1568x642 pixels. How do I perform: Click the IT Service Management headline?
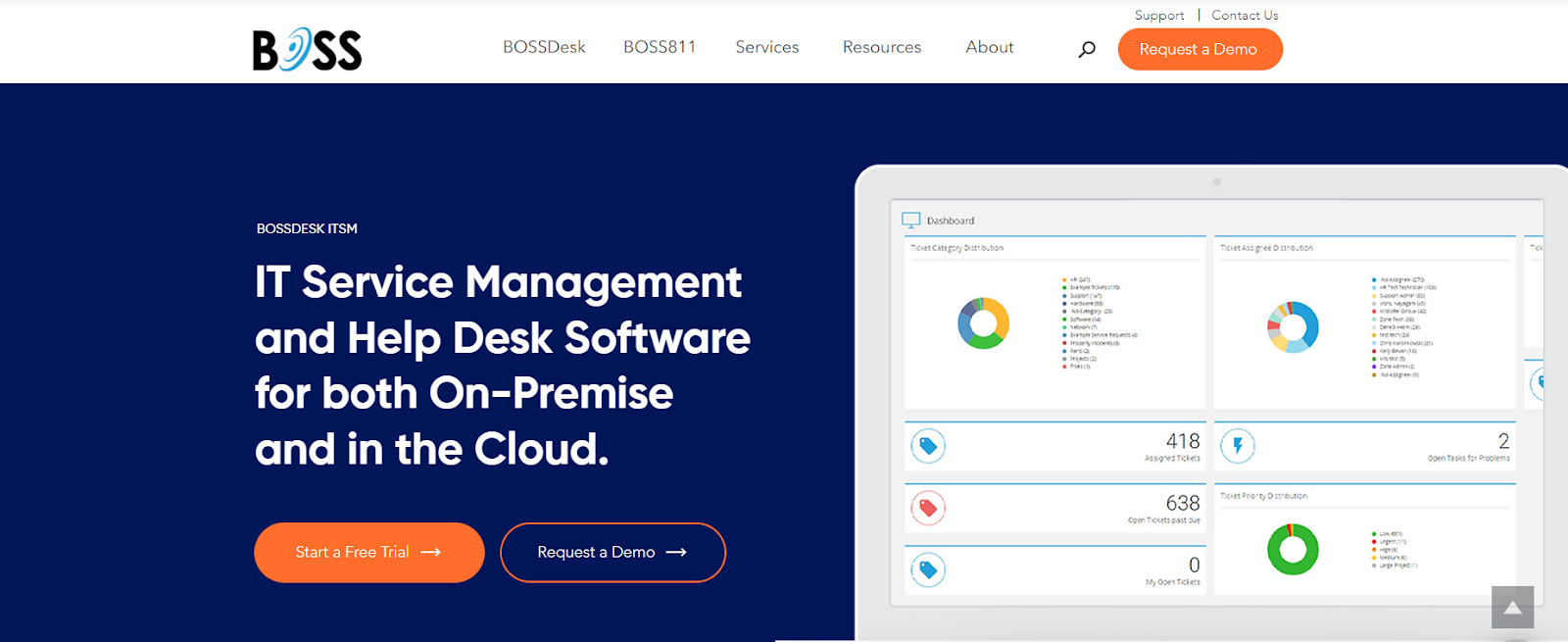point(503,365)
